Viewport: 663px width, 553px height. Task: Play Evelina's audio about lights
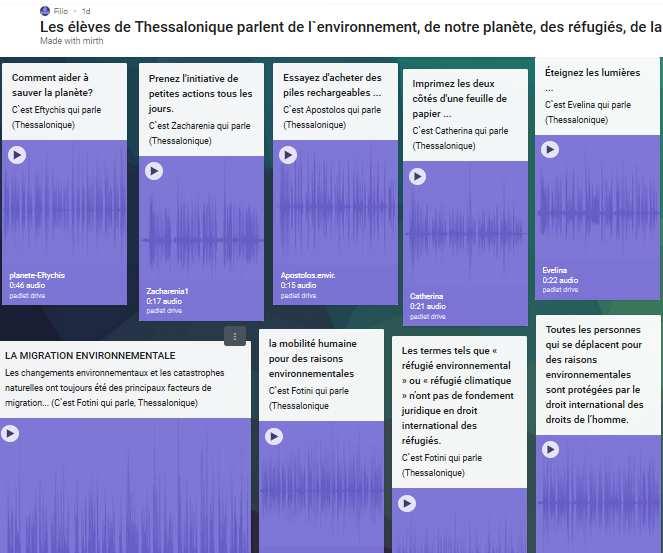(x=549, y=150)
